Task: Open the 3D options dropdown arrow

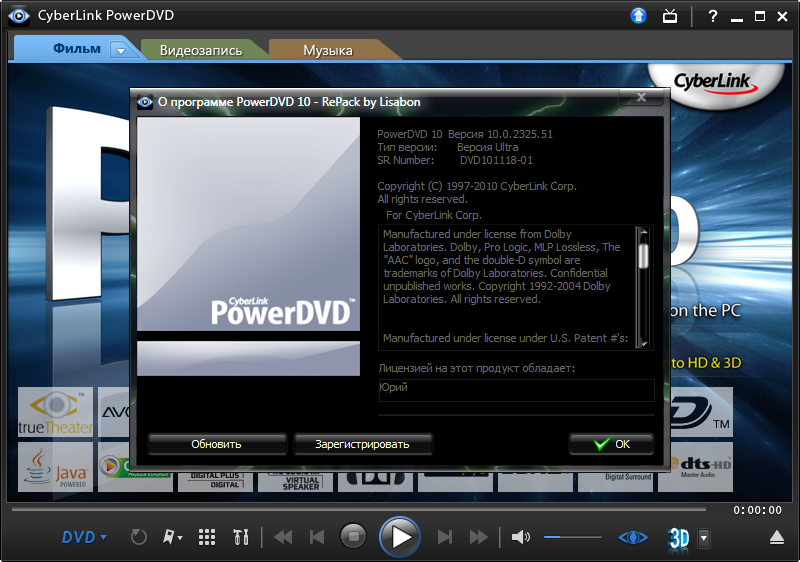Action: pyautogui.click(x=704, y=538)
